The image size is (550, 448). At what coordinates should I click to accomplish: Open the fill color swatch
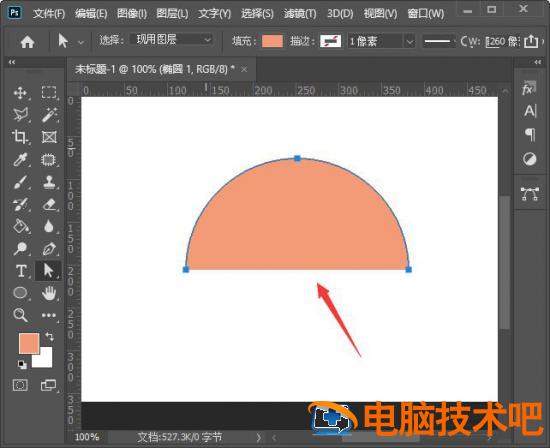272,41
